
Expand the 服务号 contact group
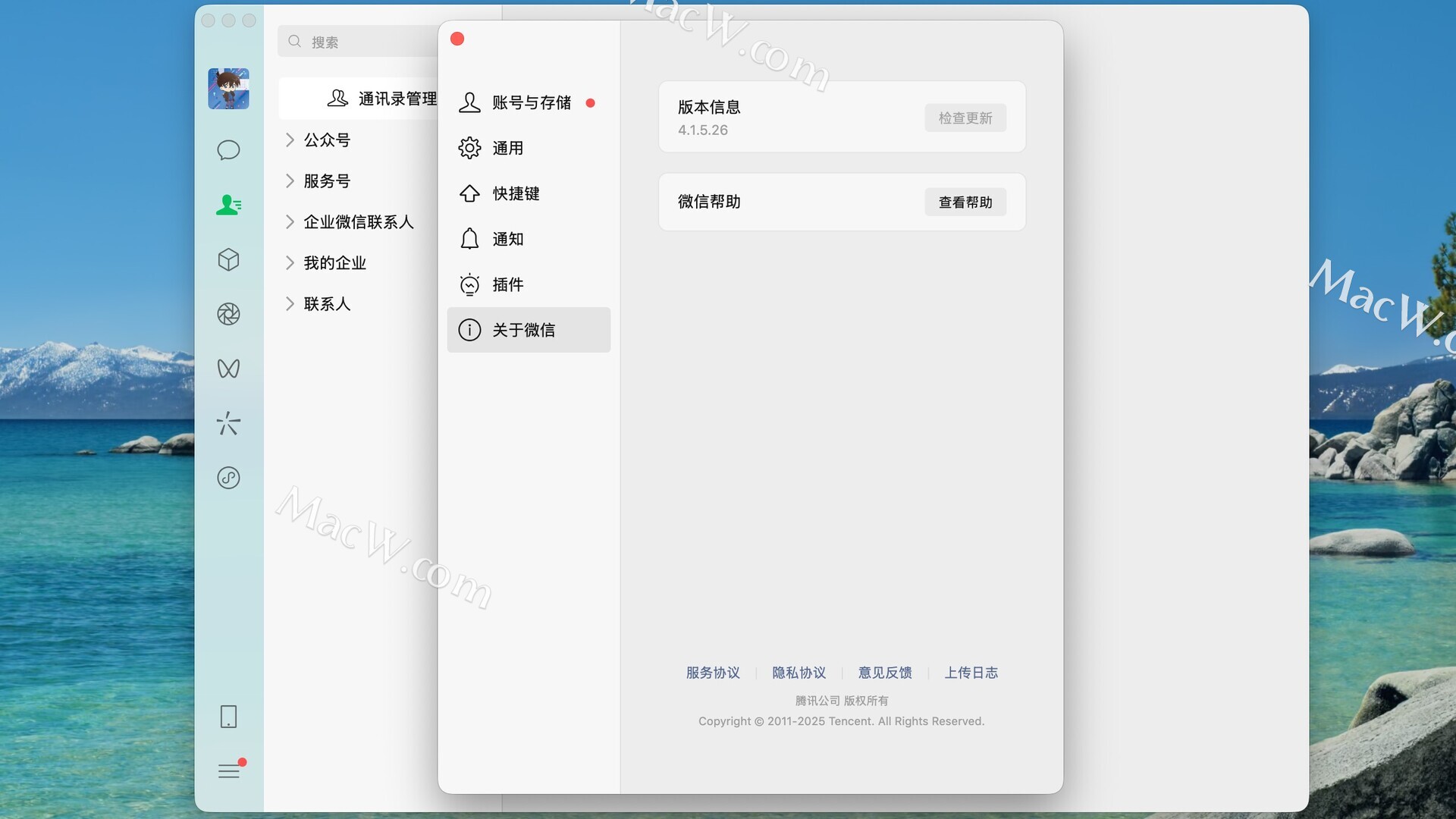coord(327,181)
